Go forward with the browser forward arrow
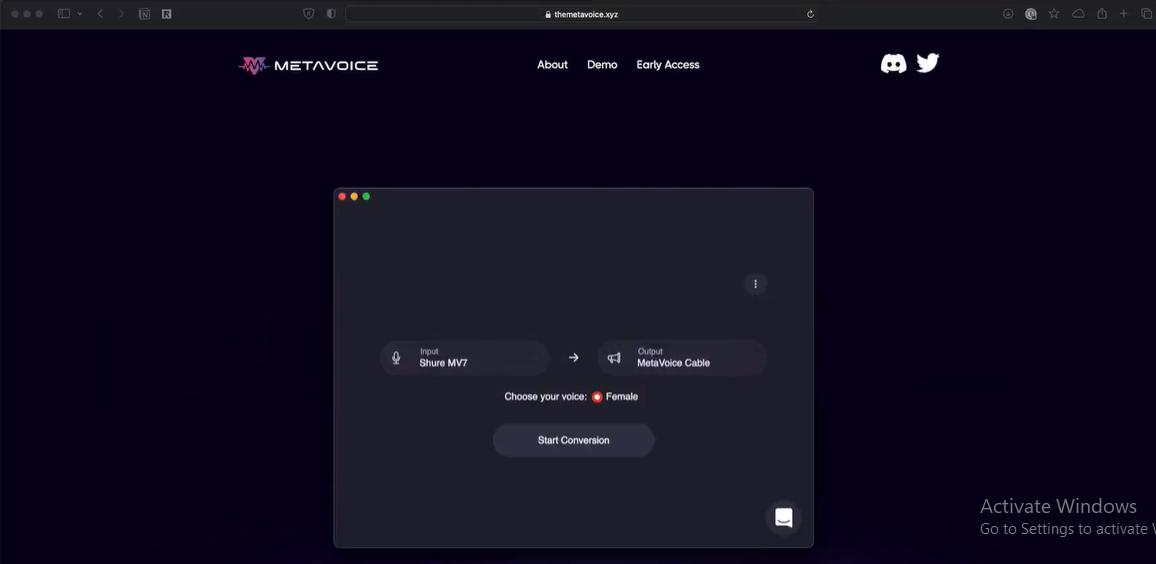1156x564 pixels. pos(121,14)
